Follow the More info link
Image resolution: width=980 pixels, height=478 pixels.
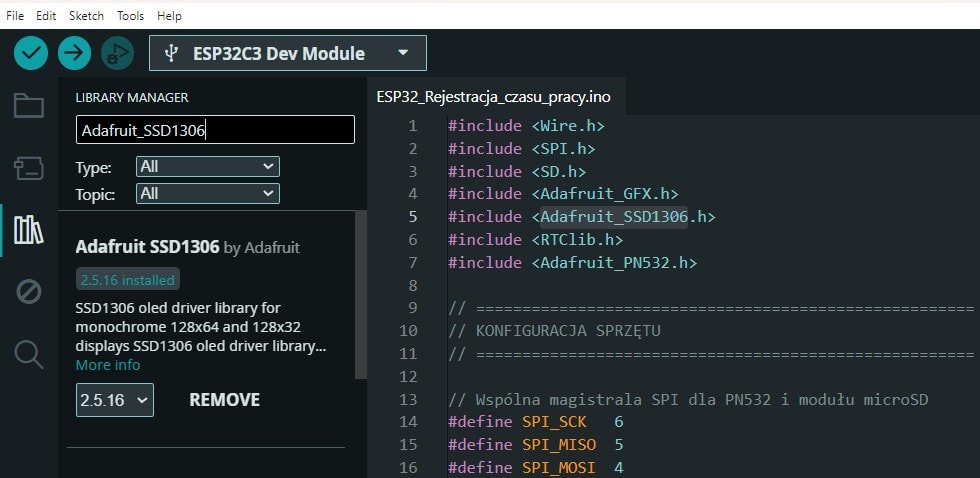coord(108,365)
